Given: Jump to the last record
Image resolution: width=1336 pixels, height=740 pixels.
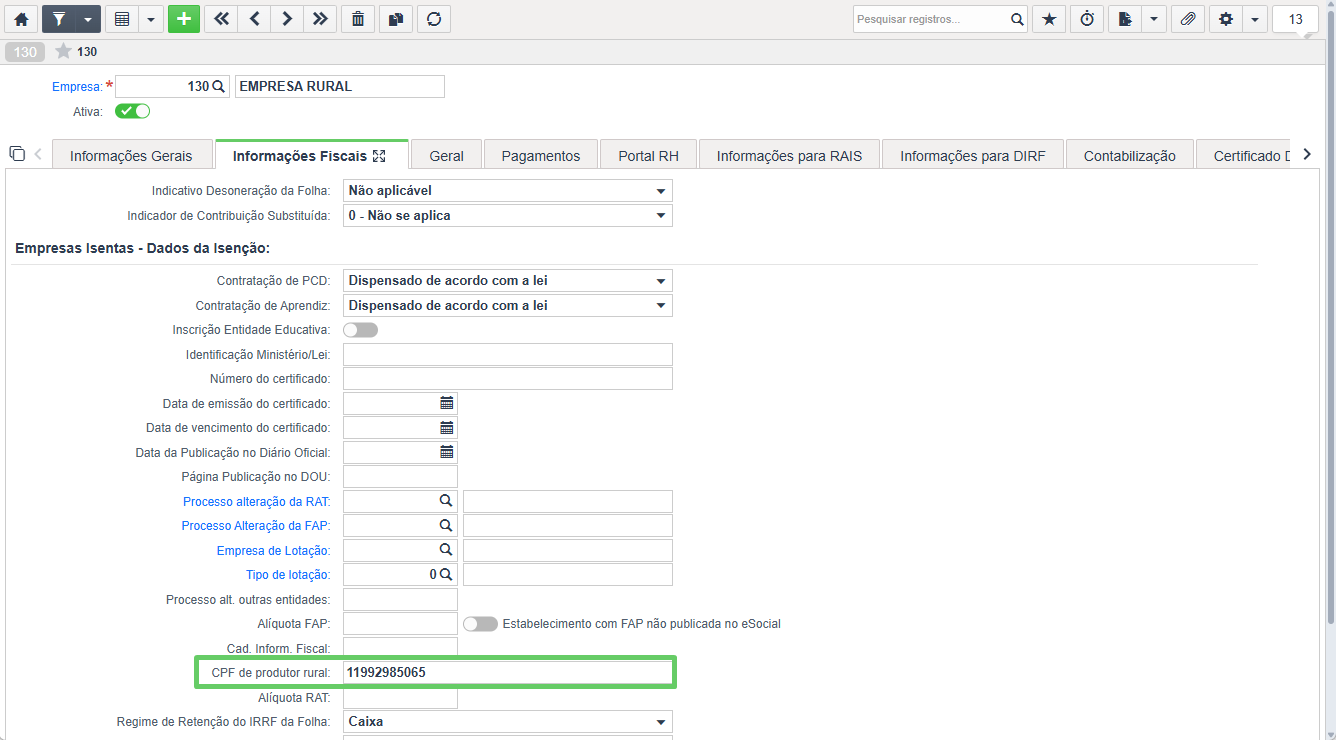Looking at the screenshot, I should [x=320, y=19].
